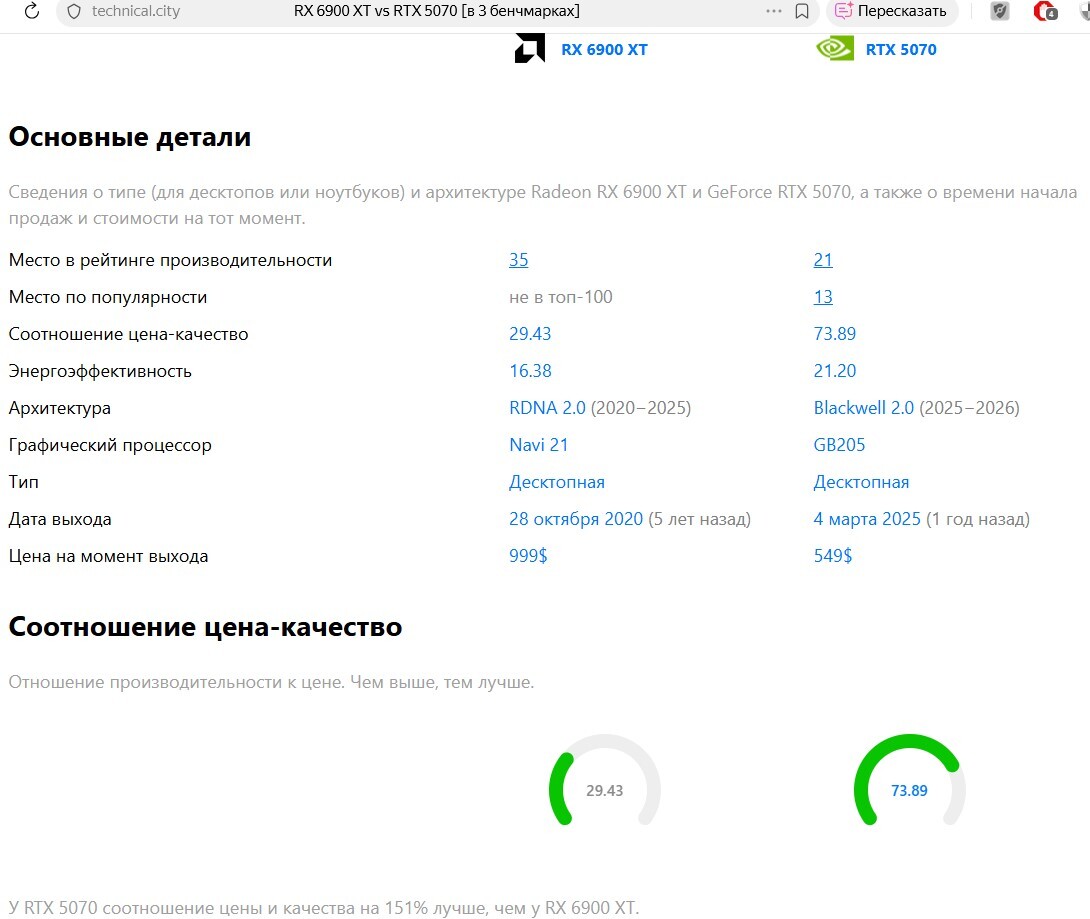Open the GB205 GPU link

click(x=839, y=445)
